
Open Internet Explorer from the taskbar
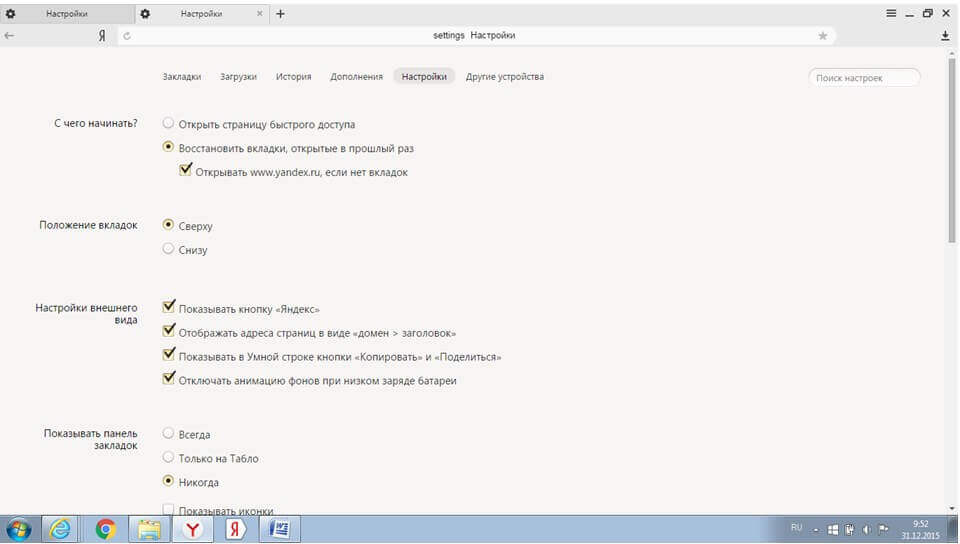pyautogui.click(x=62, y=529)
